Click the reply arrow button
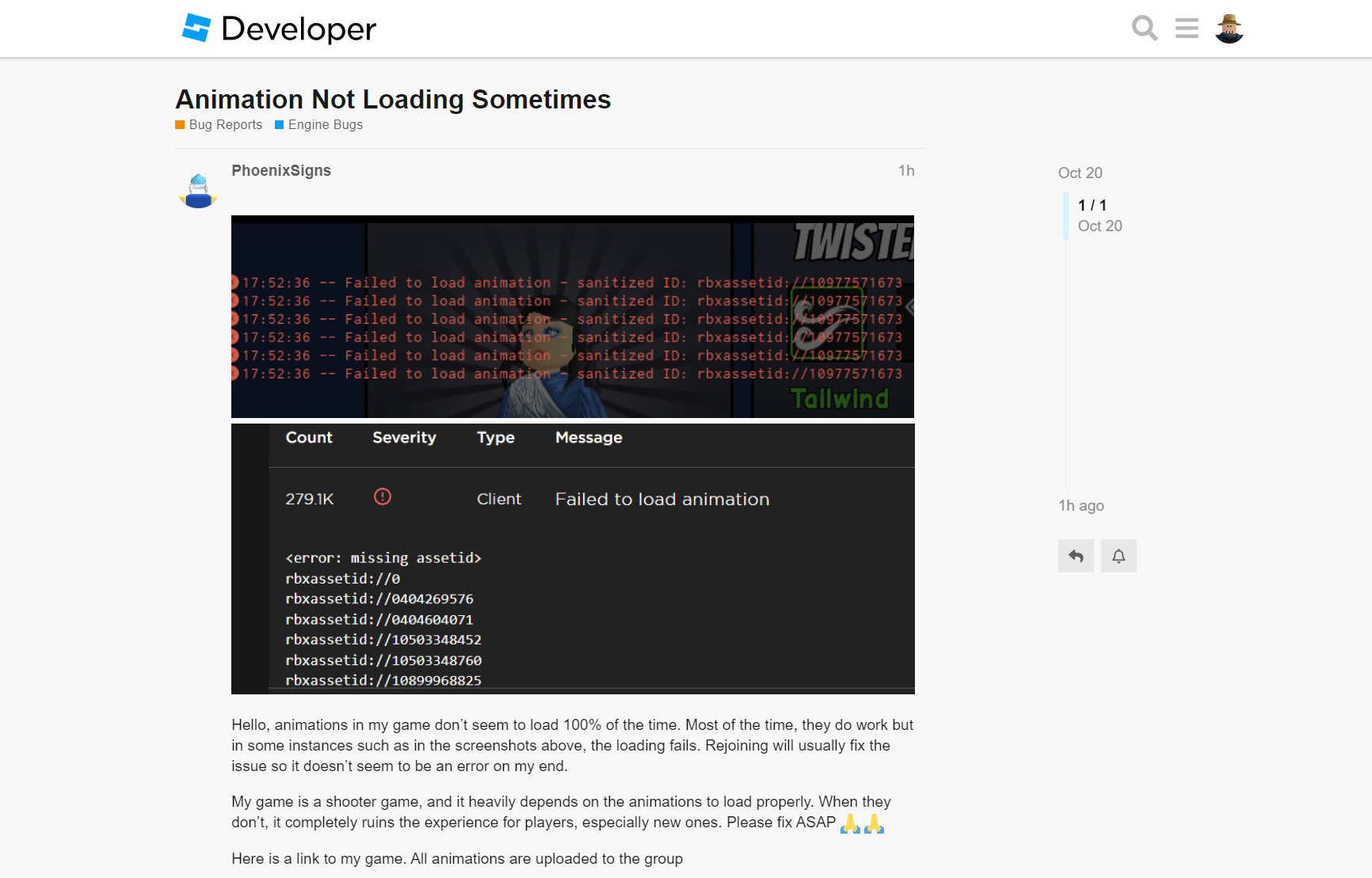This screenshot has width=1372, height=878. (x=1076, y=556)
